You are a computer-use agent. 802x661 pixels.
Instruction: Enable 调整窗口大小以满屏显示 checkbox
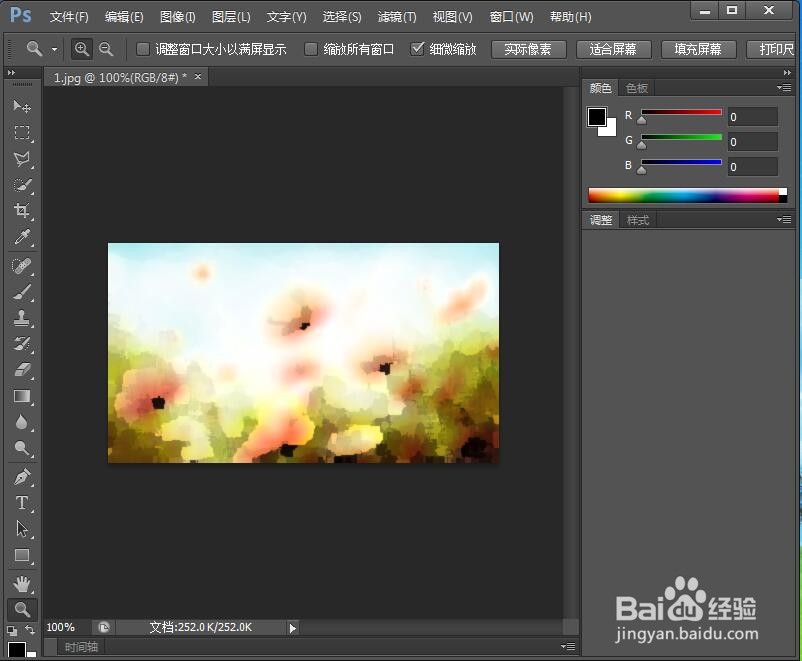(x=143, y=49)
